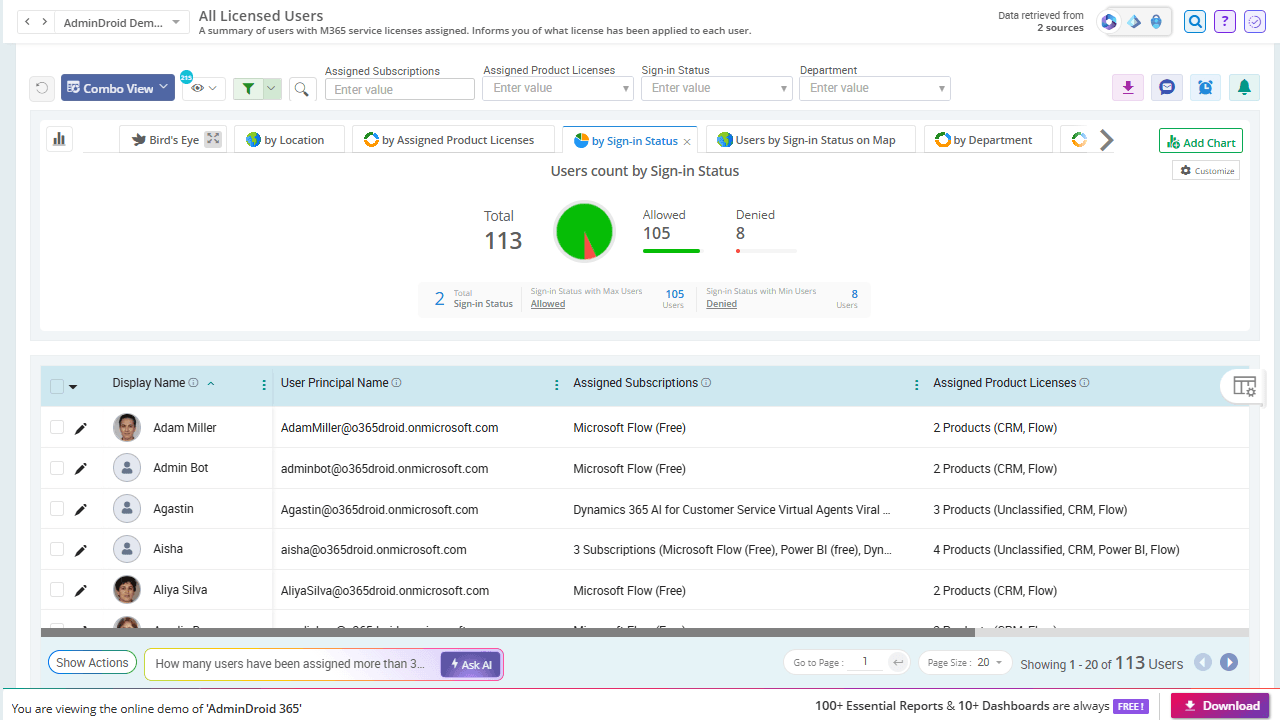Open the column customization table icon
Image resolution: width=1280 pixels, height=720 pixels.
[x=1244, y=386]
